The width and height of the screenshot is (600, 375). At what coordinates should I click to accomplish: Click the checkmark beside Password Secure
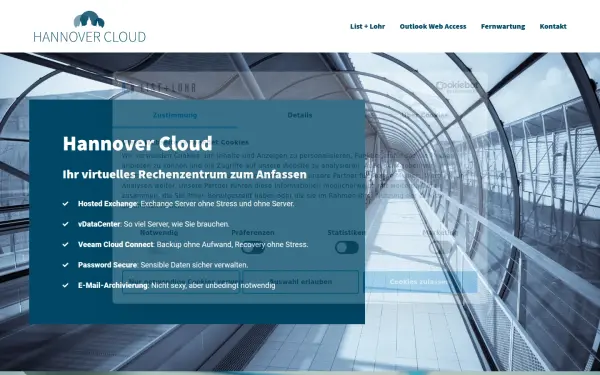click(x=65, y=265)
